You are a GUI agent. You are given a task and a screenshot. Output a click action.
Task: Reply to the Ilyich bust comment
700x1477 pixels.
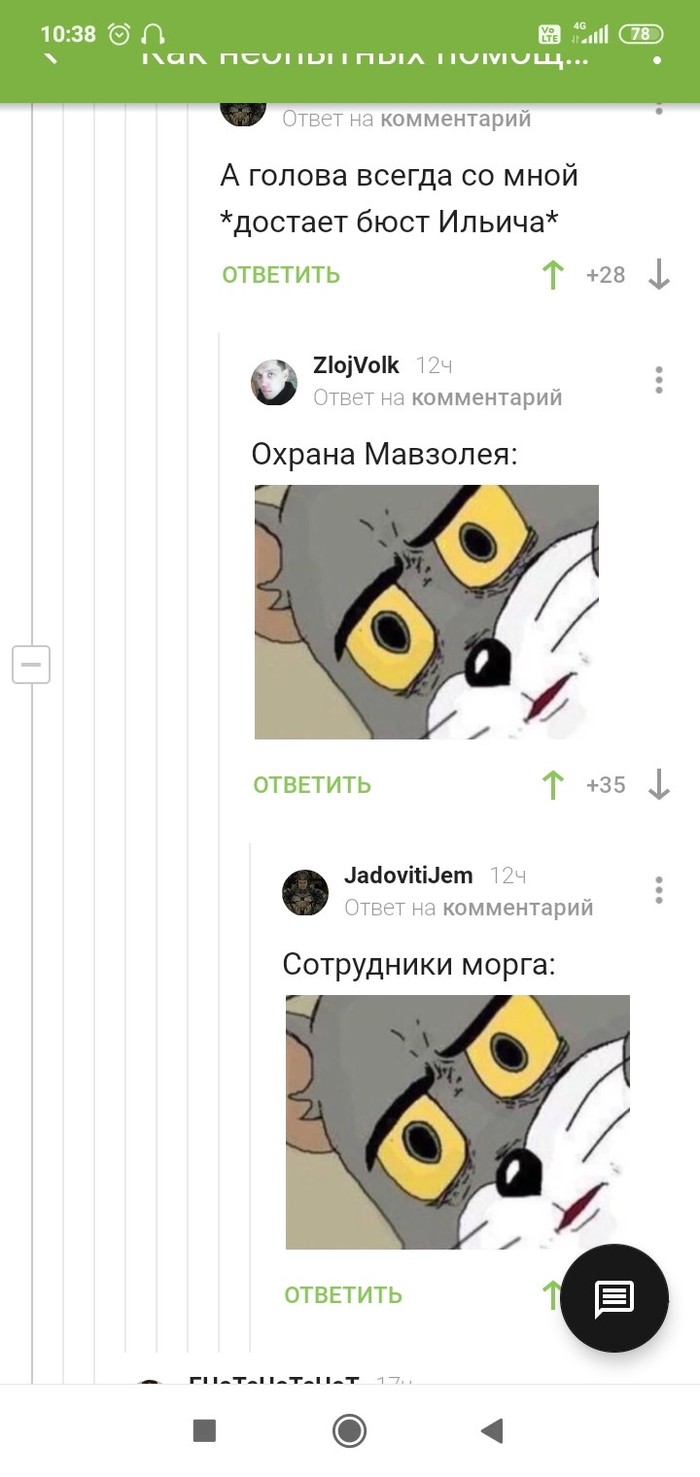281,275
